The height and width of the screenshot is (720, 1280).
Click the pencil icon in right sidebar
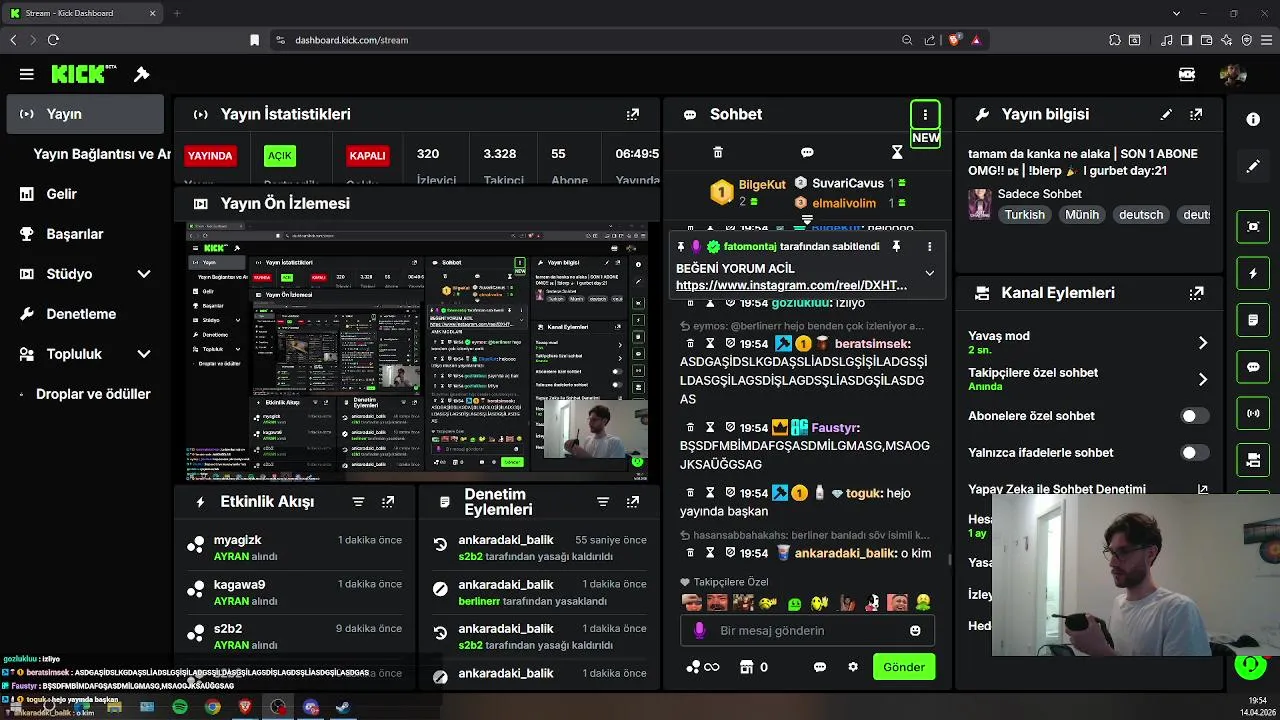(1253, 166)
